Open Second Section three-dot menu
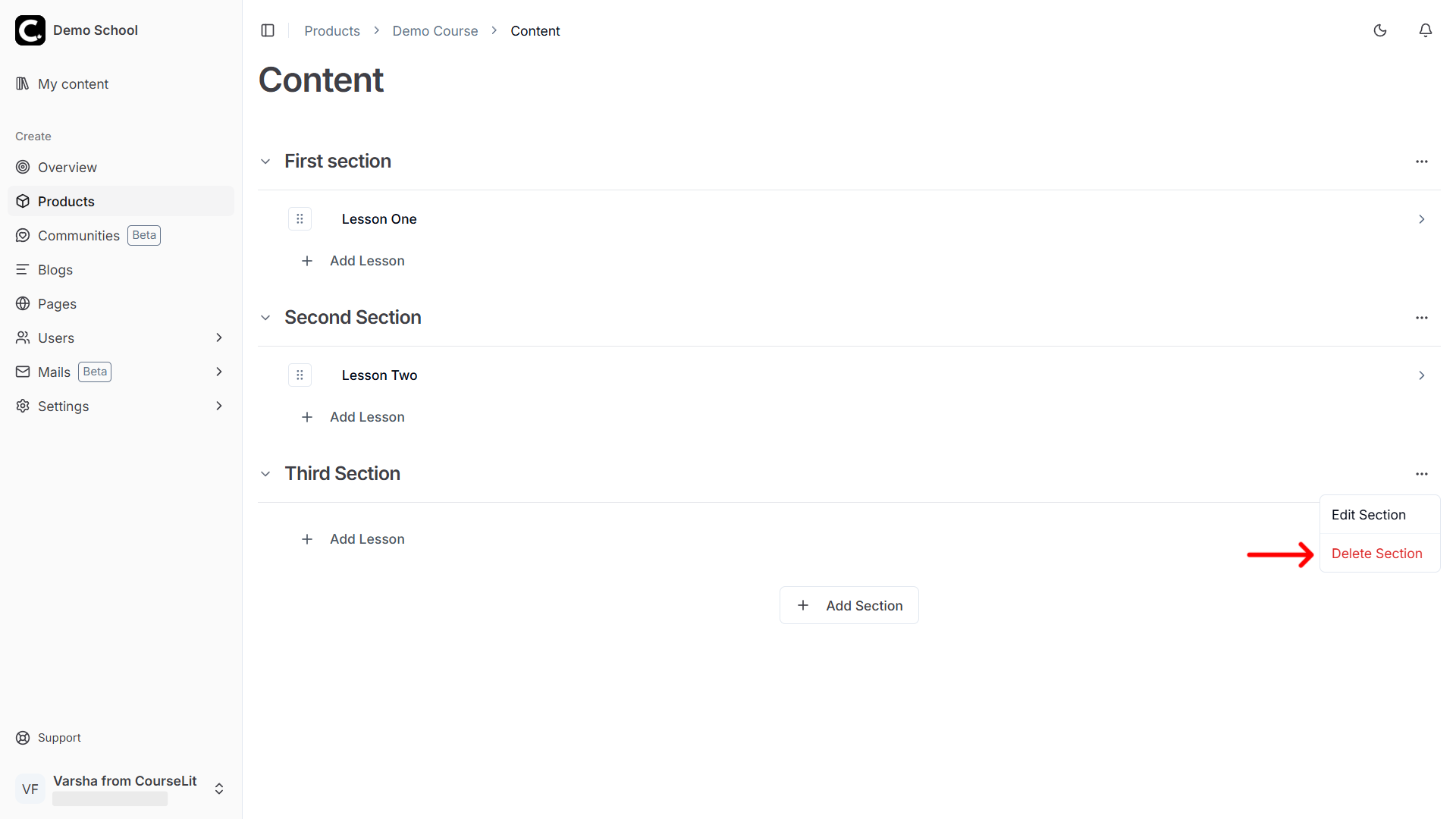The height and width of the screenshot is (819, 1456). point(1421,318)
